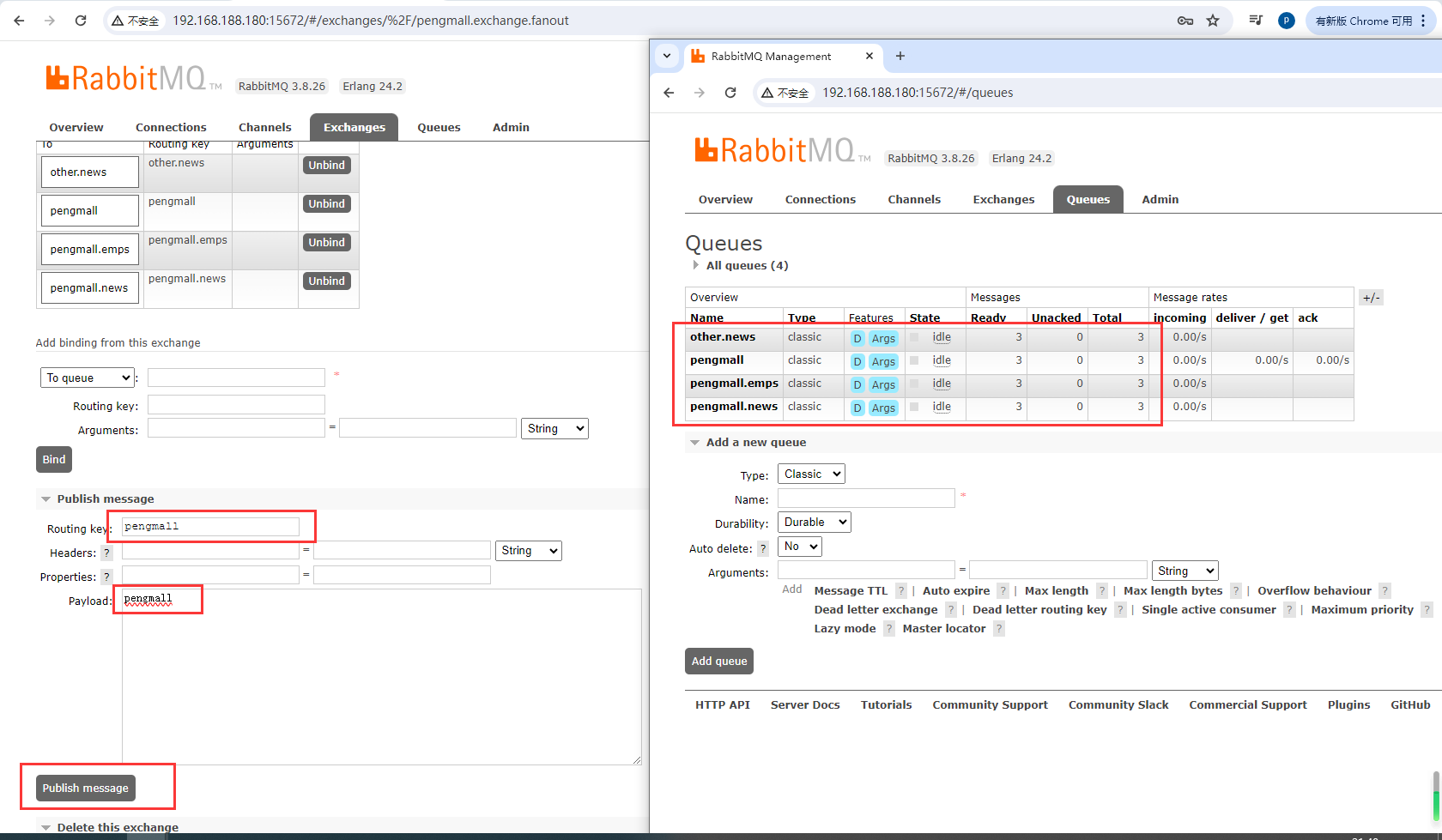Click the not-secure warning in right window
1442x840 pixels.
(785, 93)
